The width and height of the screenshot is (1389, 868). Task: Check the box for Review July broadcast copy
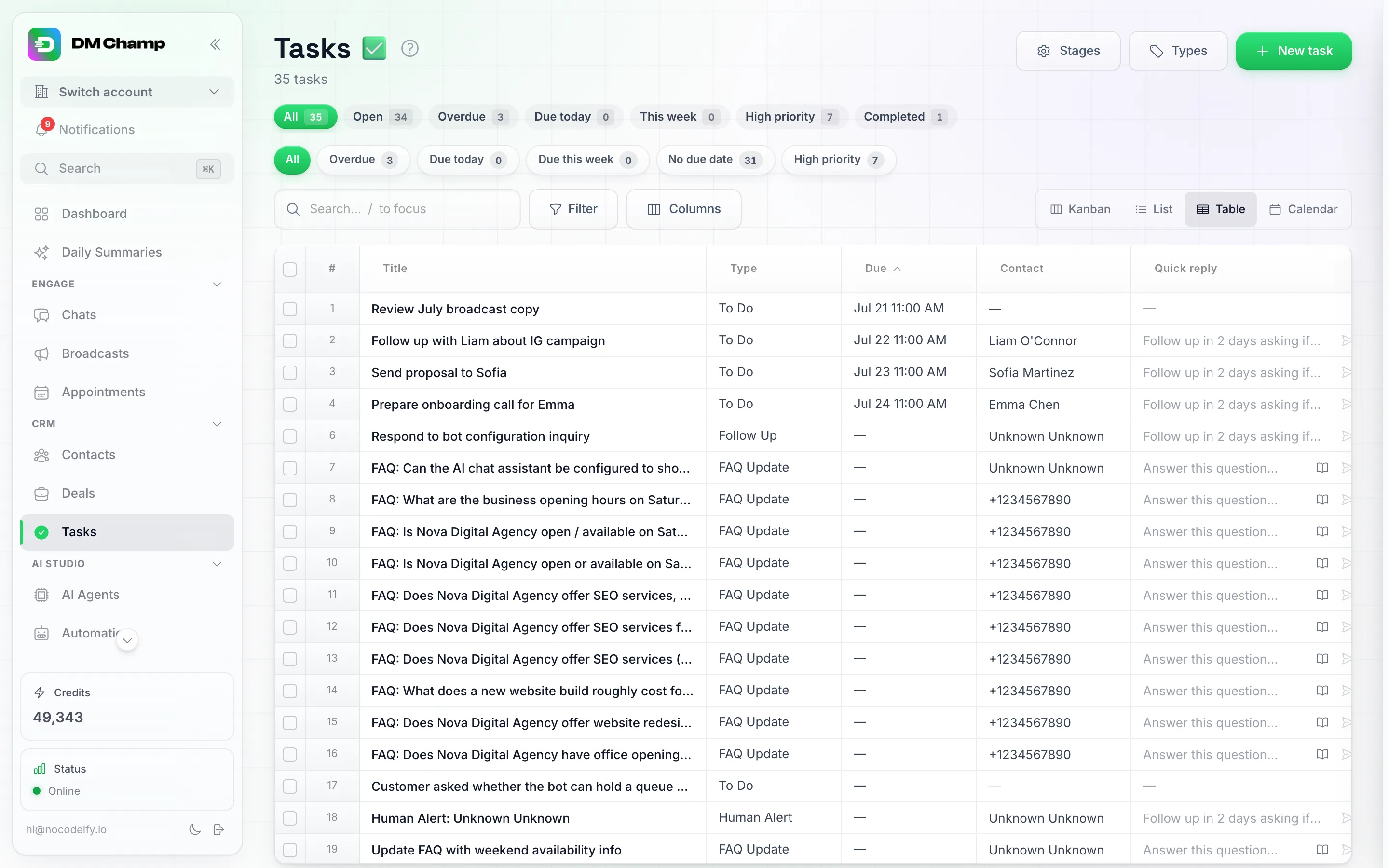pyautogui.click(x=290, y=308)
